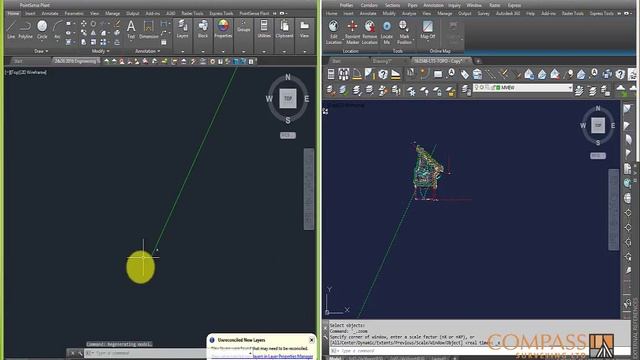Viewport: 640px width, 360px height.
Task: Open the PointSense Plant ribbon tab
Action: click(254, 13)
